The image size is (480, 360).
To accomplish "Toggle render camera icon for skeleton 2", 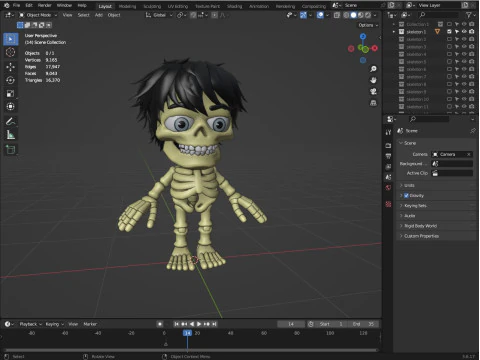I will (x=471, y=39).
